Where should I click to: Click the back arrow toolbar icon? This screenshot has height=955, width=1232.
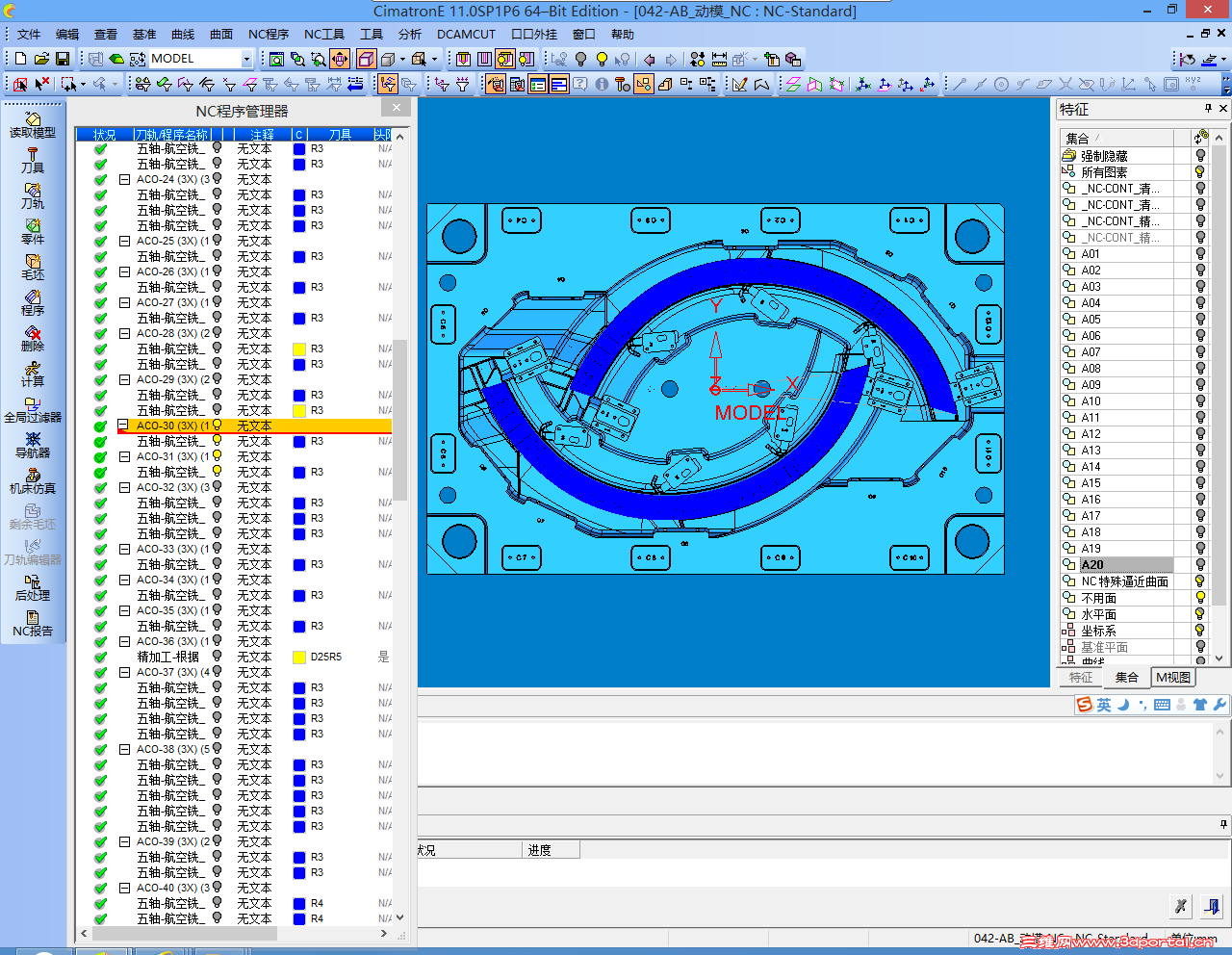pos(650,59)
